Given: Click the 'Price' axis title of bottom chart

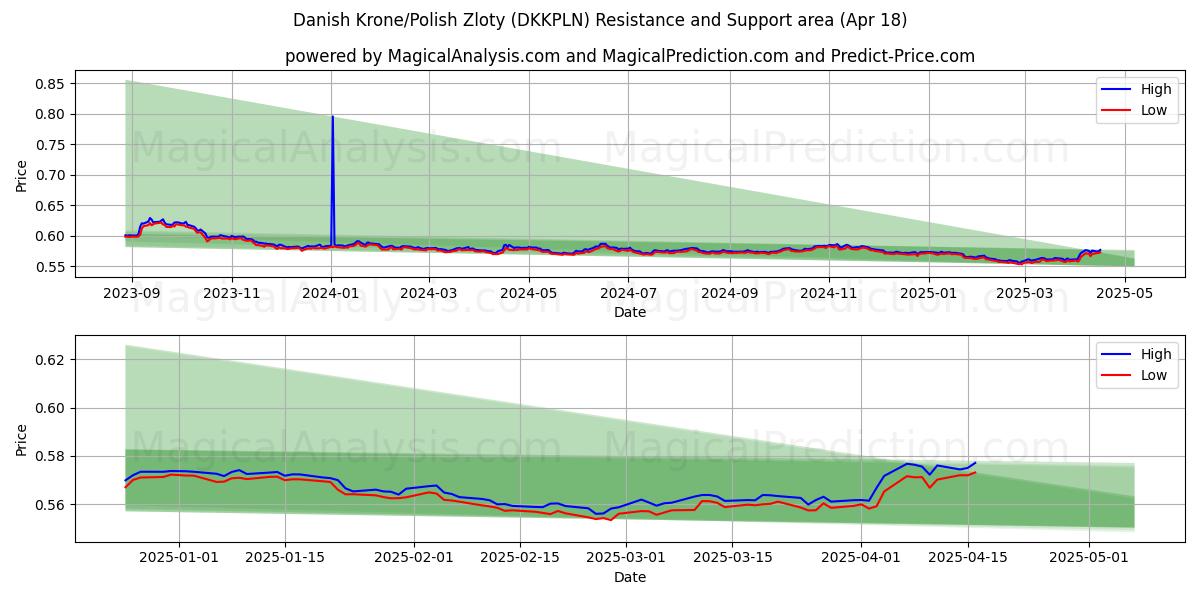Looking at the screenshot, I should coord(22,440).
